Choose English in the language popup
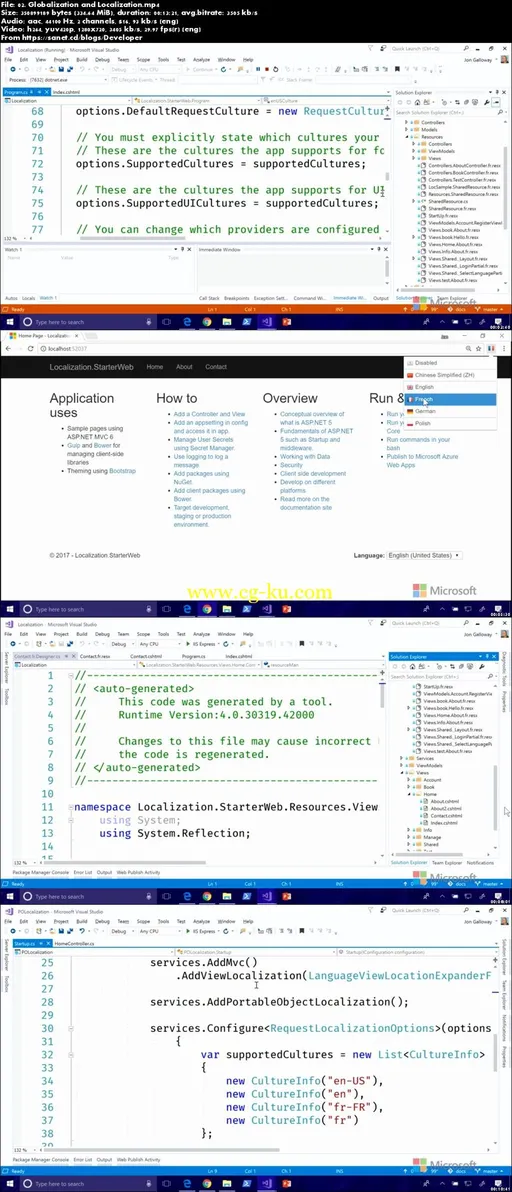The width and height of the screenshot is (512, 1192). (450, 387)
